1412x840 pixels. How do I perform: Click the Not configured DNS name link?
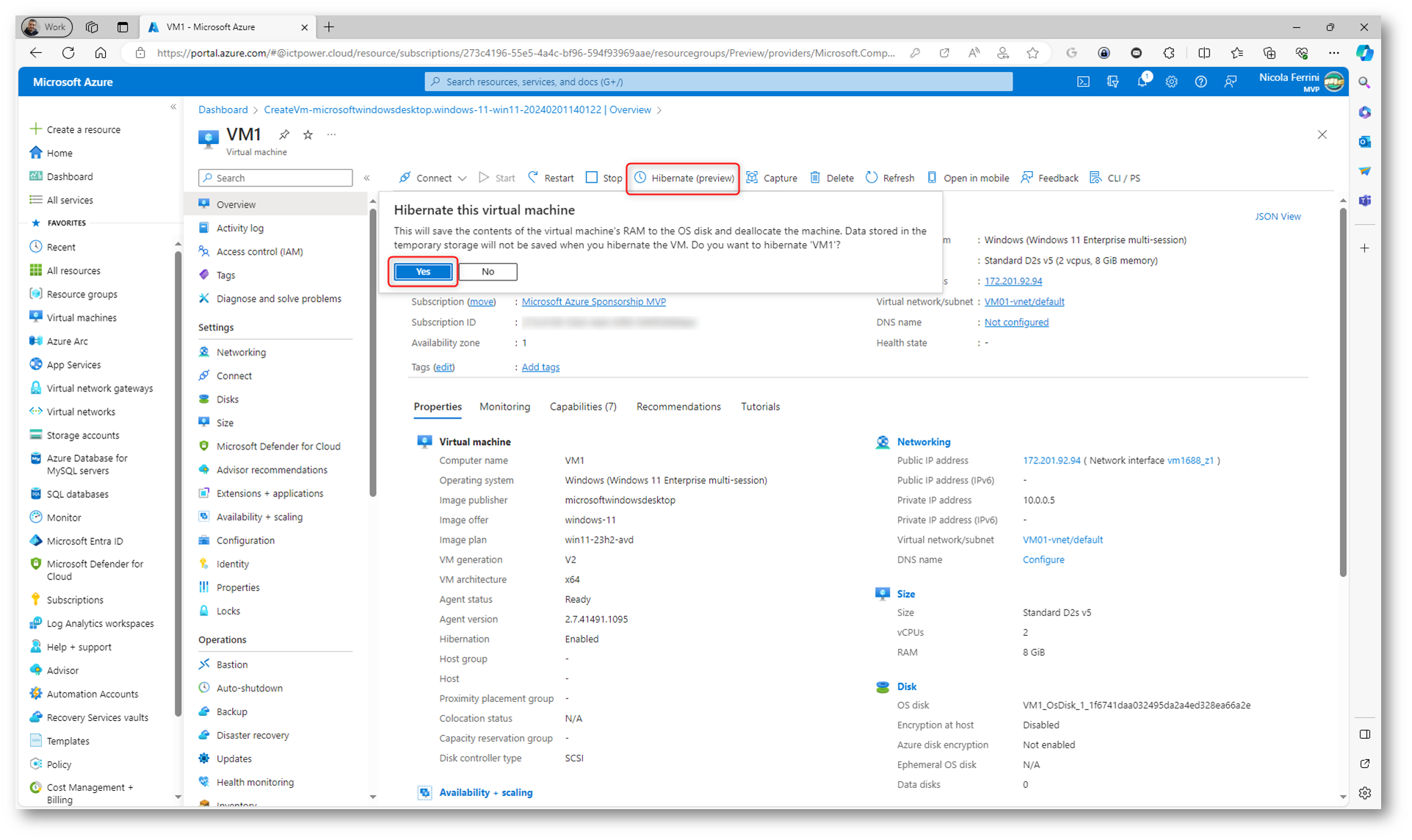point(1016,322)
